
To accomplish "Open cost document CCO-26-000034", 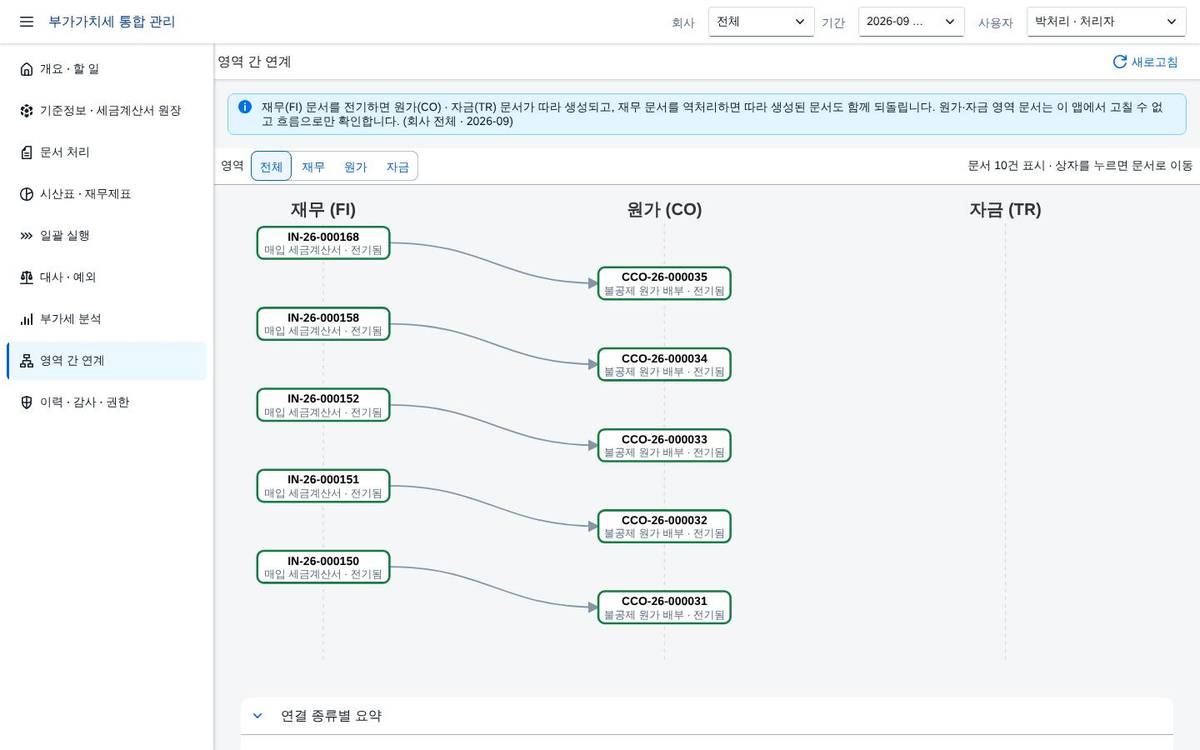I will (664, 364).
